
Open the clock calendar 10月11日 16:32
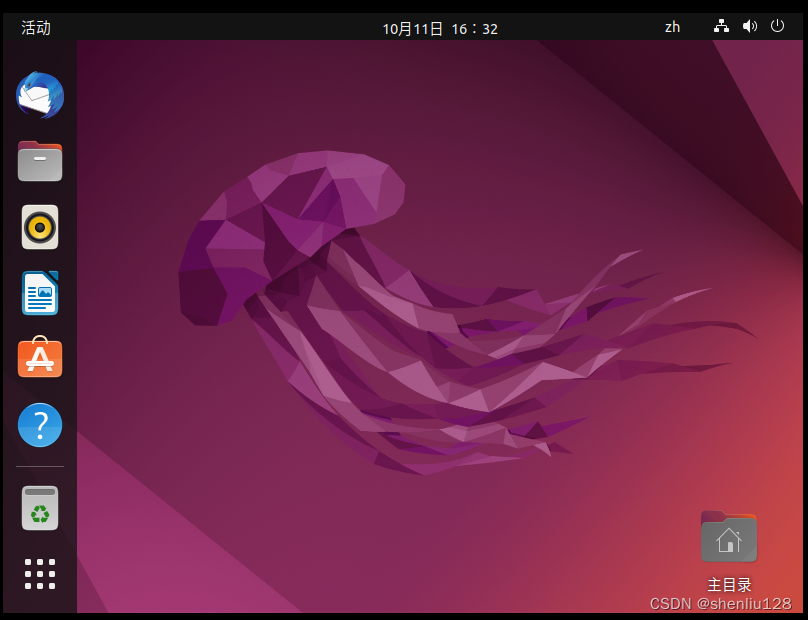(440, 28)
